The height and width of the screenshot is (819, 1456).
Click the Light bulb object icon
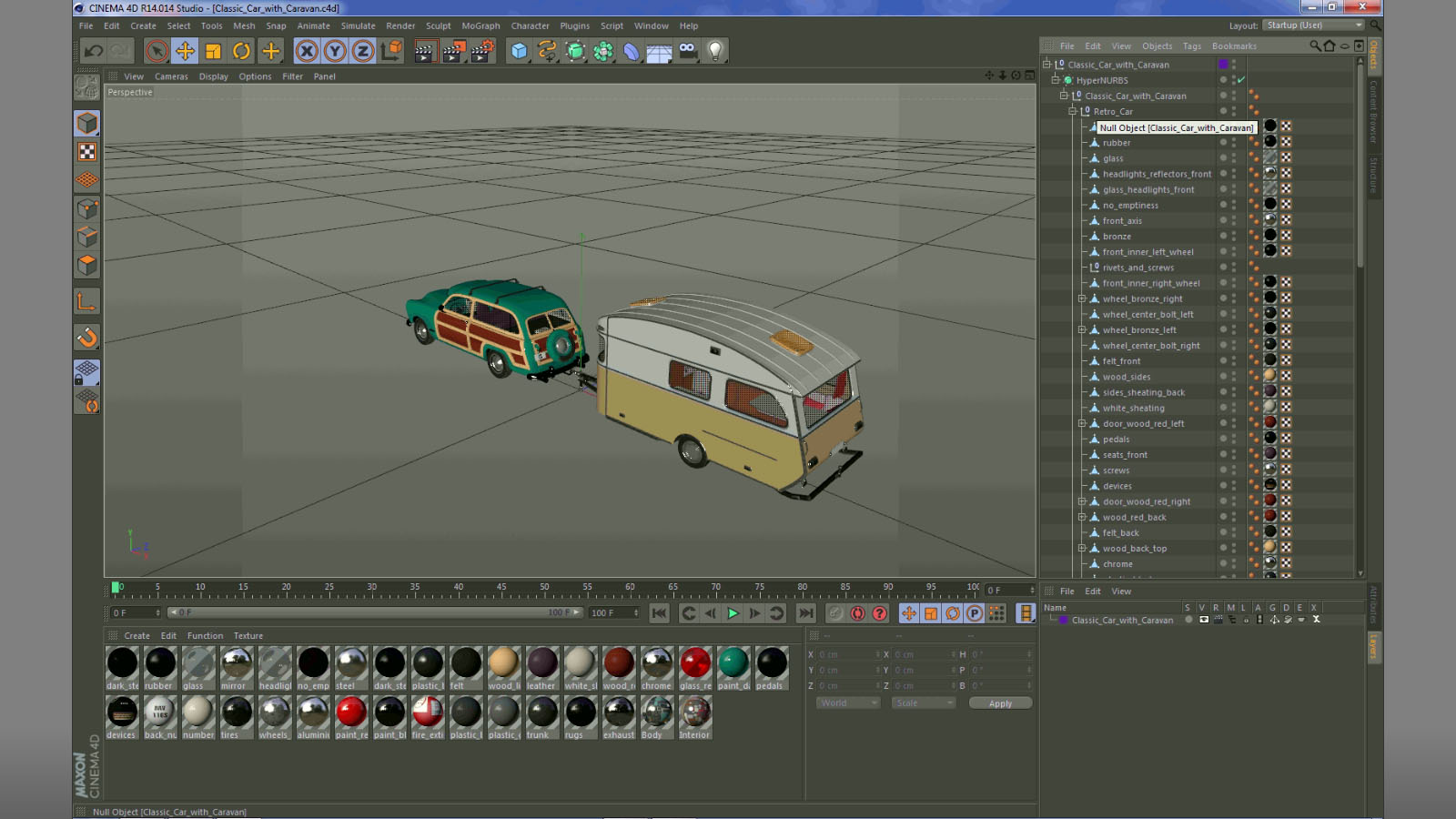(x=715, y=51)
